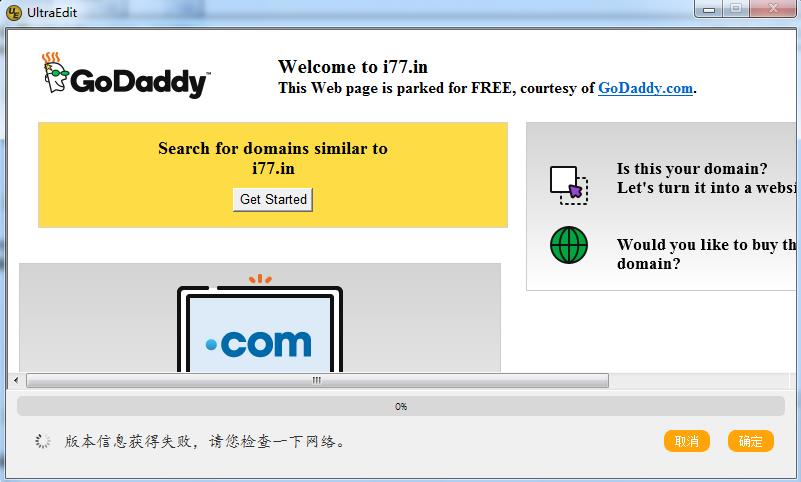Click the horizontal scrollbar thumb
This screenshot has height=482, width=801.
coord(317,380)
